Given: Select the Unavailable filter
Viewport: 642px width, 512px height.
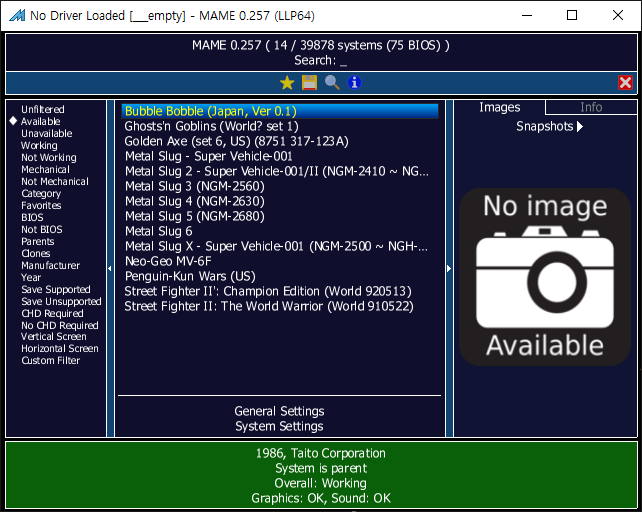Looking at the screenshot, I should click(x=47, y=134).
